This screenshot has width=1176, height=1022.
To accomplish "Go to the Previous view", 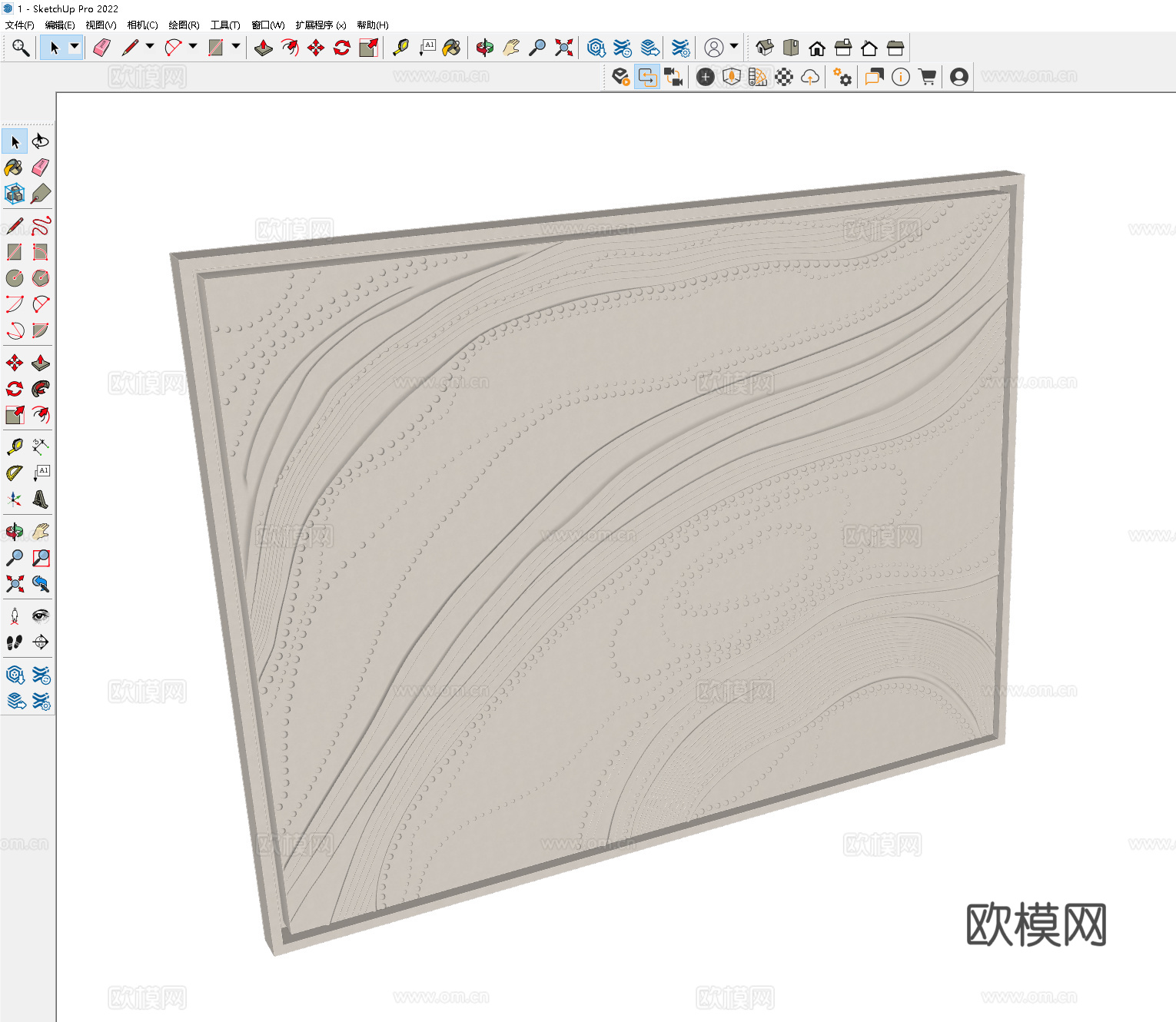I will (41, 584).
